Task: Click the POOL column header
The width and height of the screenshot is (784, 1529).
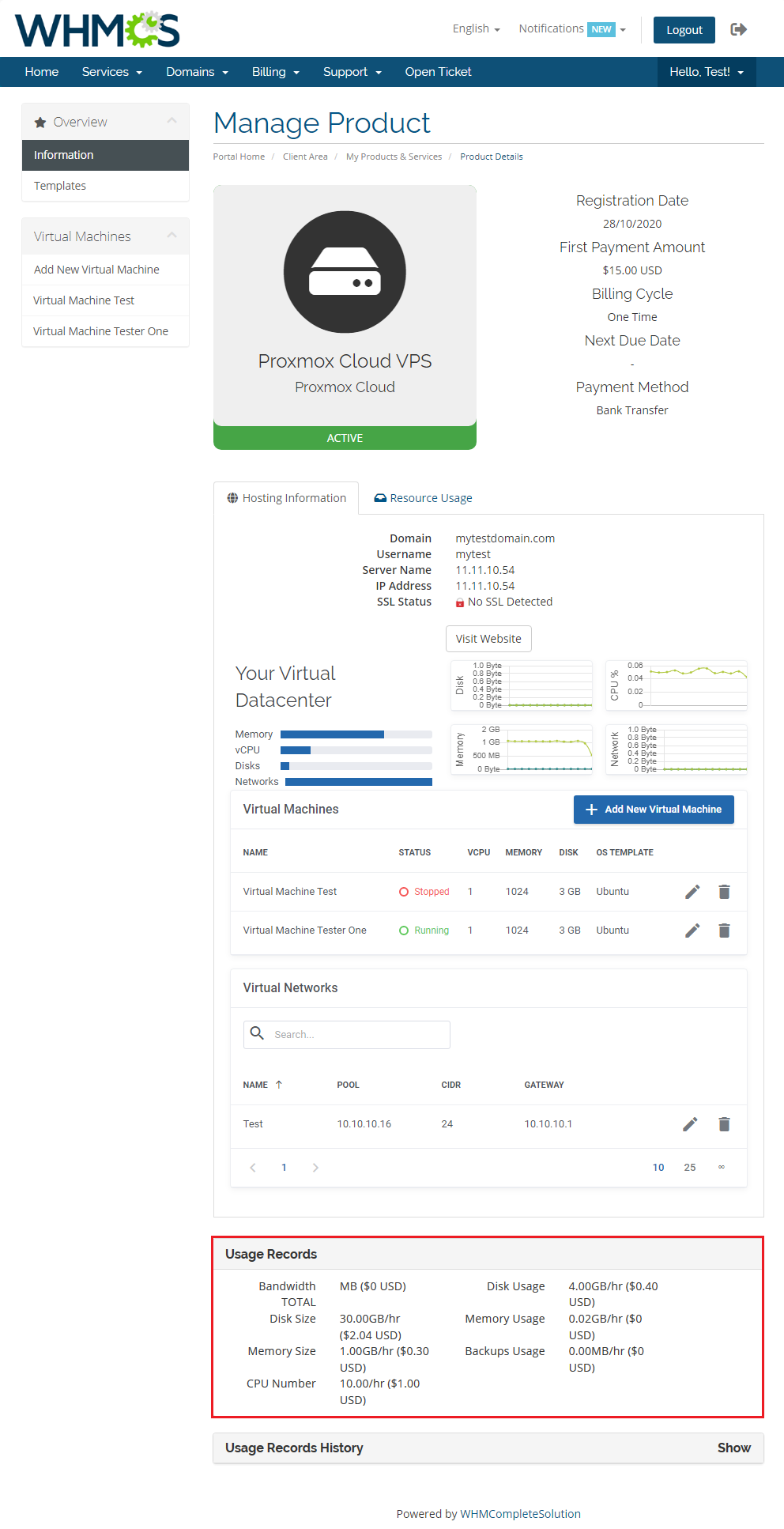Action: (x=348, y=1085)
